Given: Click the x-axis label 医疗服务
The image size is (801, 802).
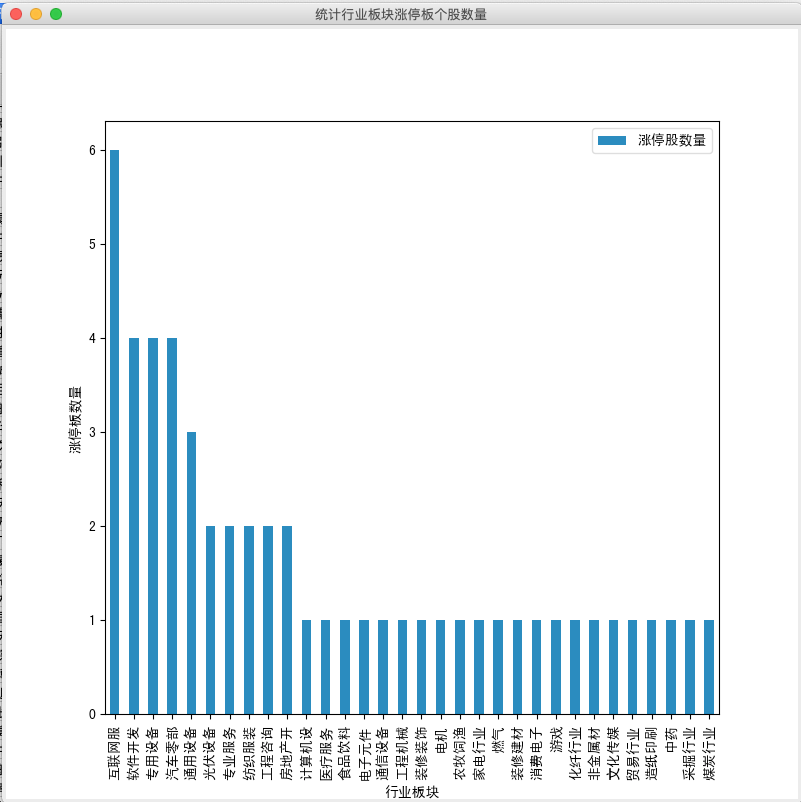Looking at the screenshot, I should tap(325, 753).
